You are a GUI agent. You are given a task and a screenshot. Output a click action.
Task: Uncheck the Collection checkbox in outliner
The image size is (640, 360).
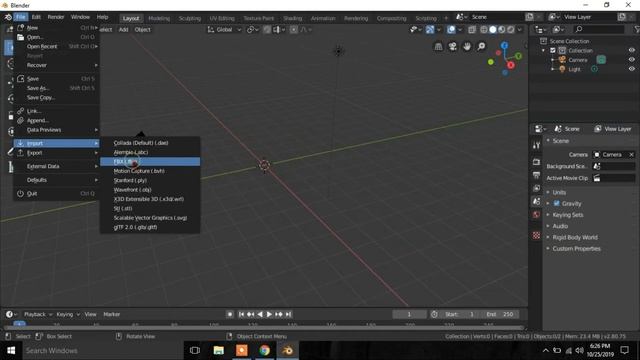click(x=553, y=51)
